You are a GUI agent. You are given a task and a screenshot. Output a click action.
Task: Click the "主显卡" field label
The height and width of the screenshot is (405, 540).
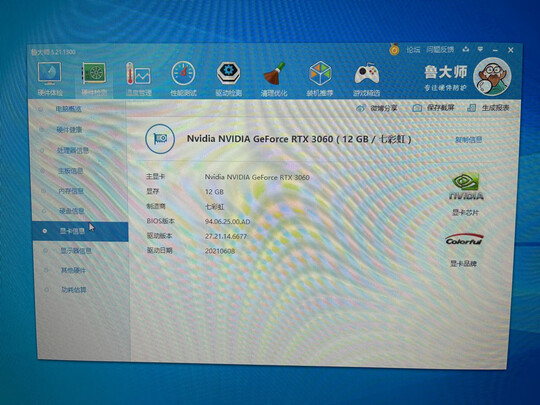coord(155,177)
